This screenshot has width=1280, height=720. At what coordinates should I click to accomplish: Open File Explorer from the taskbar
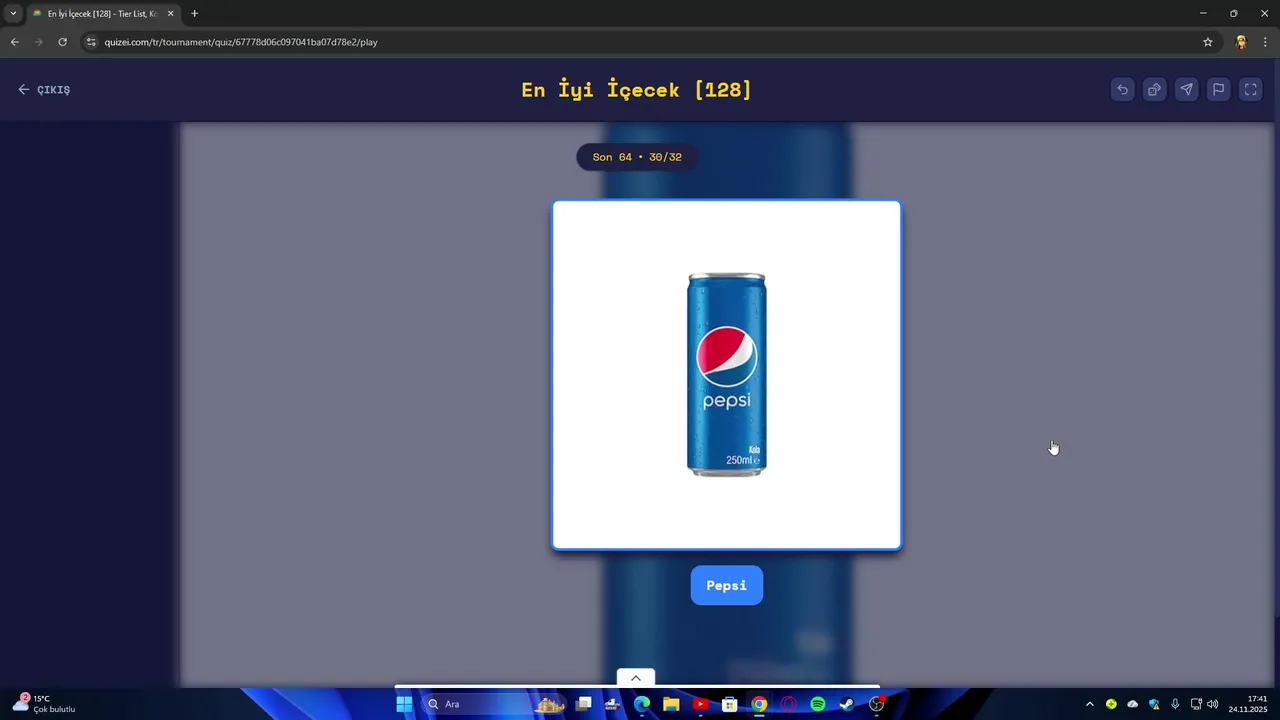click(671, 704)
